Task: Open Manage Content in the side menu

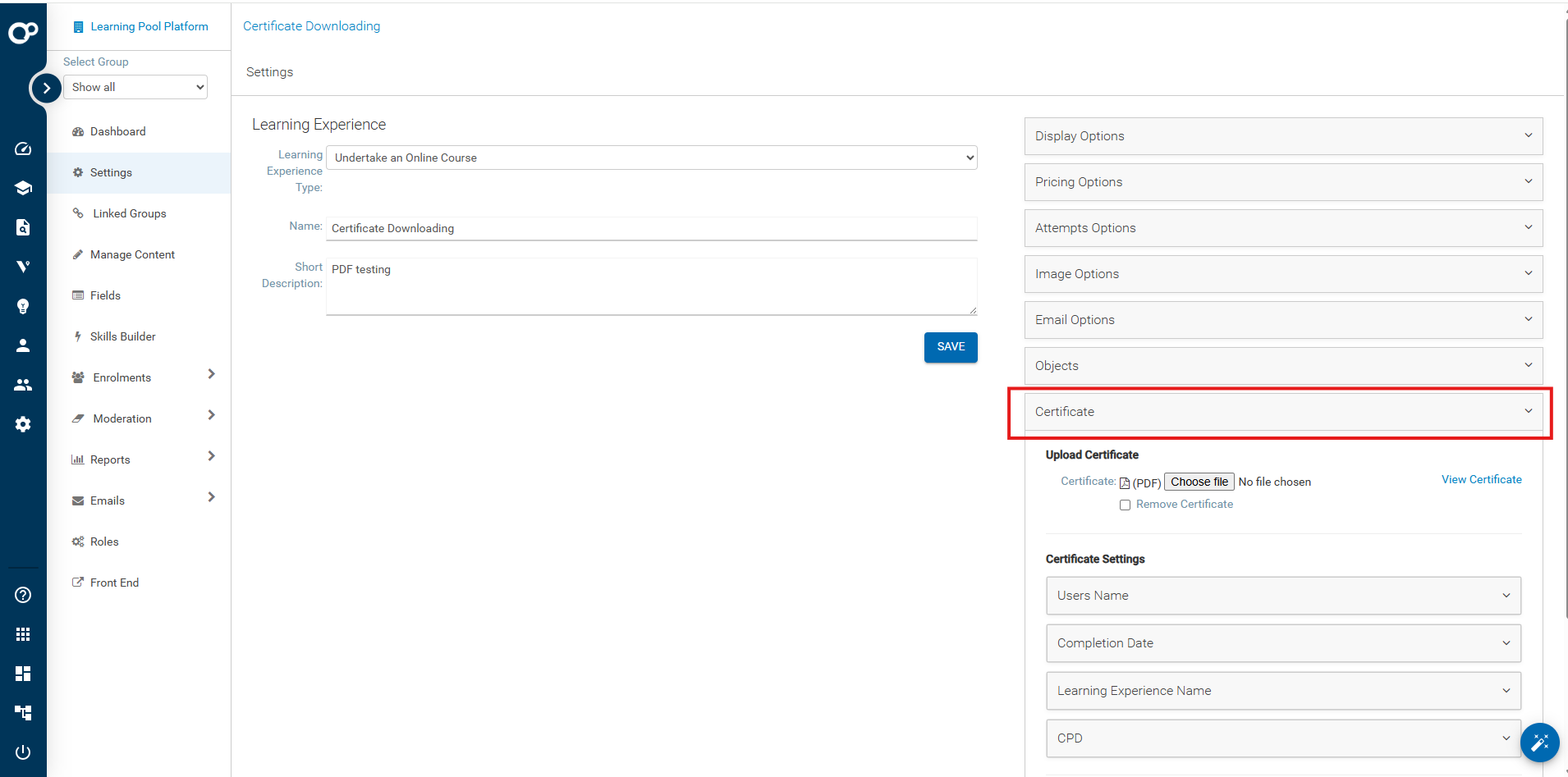Action: [139, 254]
